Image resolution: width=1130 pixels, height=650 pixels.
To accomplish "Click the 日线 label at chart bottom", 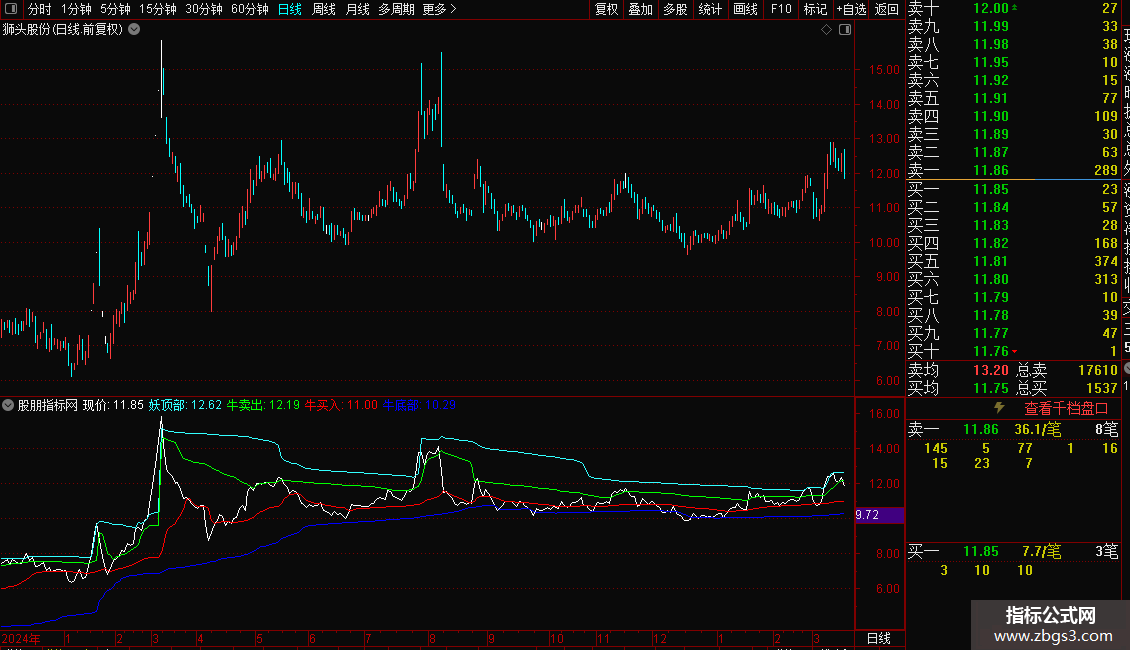I will click(x=878, y=638).
